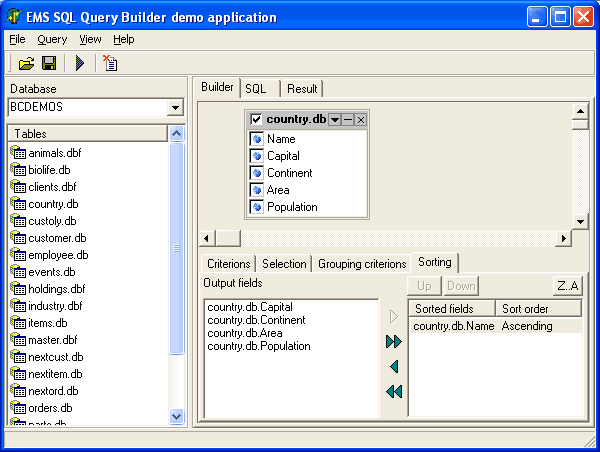Viewport: 600px width, 452px height.
Task: Click the Sorted fields column header
Action: point(452,308)
